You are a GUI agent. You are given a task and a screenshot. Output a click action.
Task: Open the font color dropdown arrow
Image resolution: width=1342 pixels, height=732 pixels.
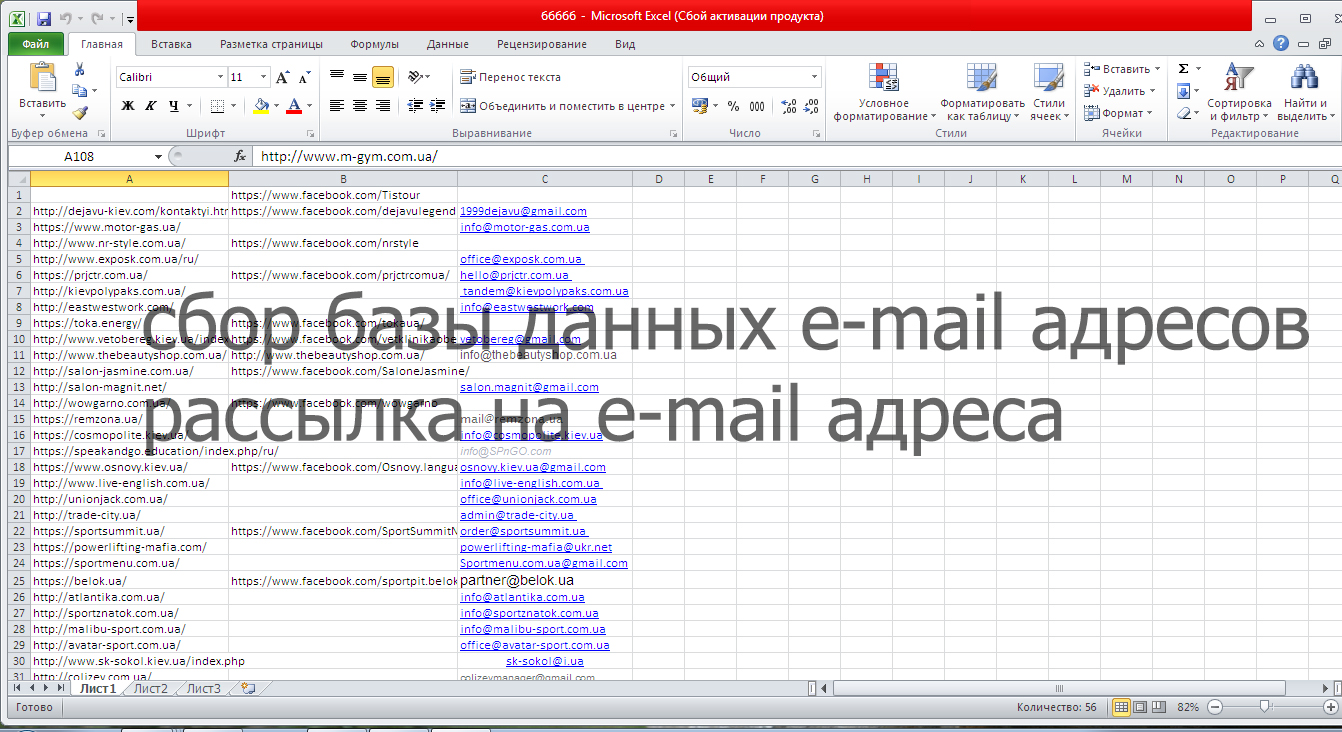pos(309,106)
